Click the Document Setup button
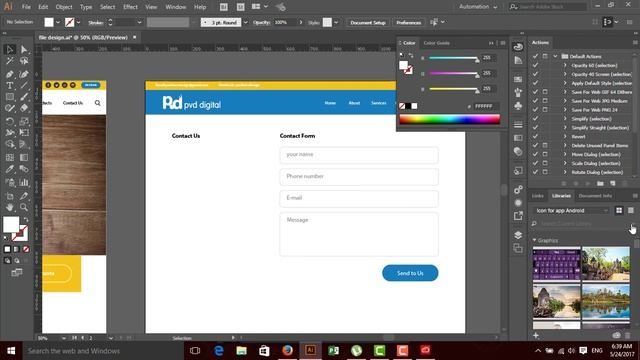This screenshot has width=640, height=360. point(368,22)
